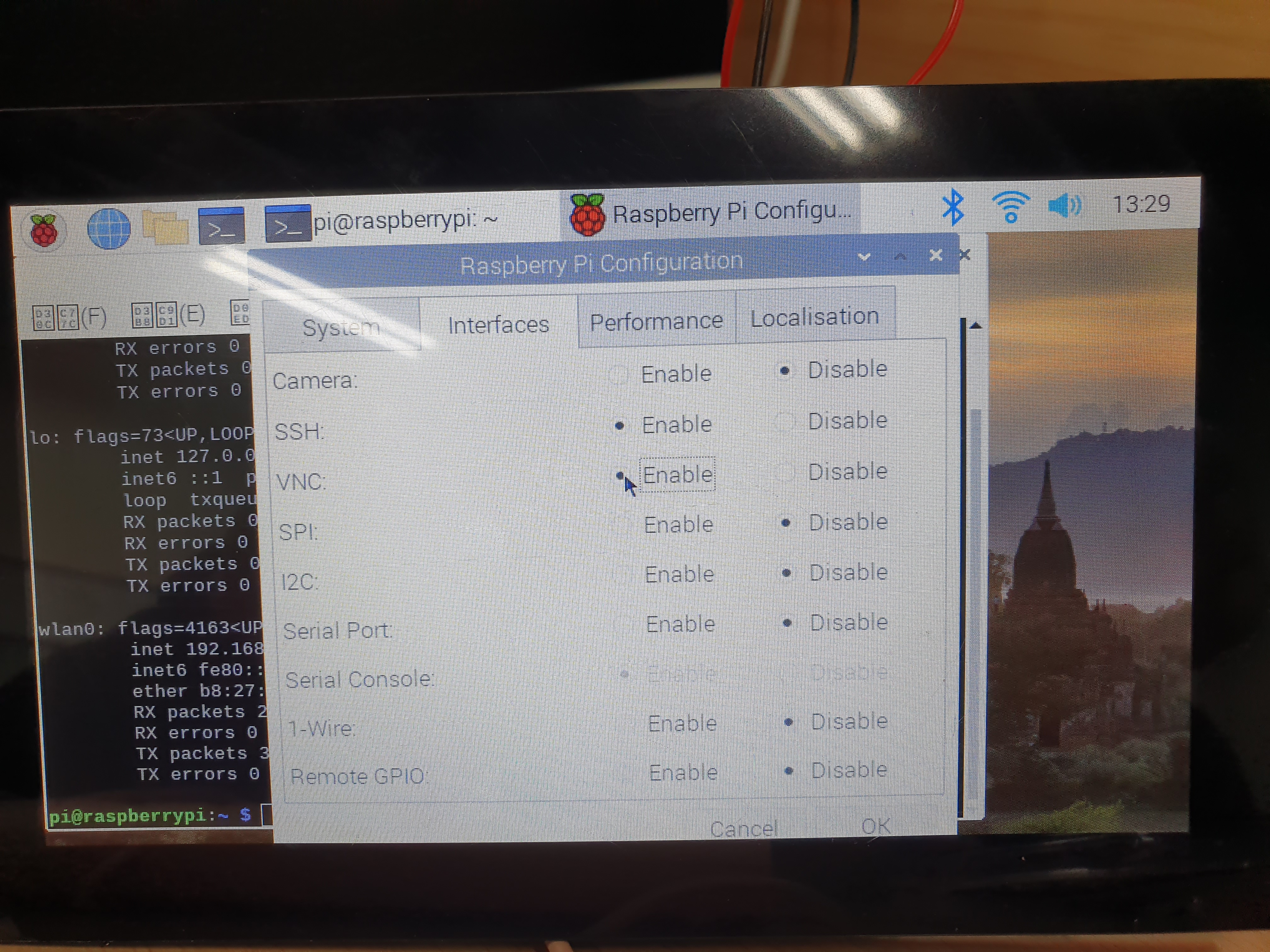Viewport: 1270px width, 952px height.
Task: Open the Localisation tab
Action: pyautogui.click(x=815, y=317)
